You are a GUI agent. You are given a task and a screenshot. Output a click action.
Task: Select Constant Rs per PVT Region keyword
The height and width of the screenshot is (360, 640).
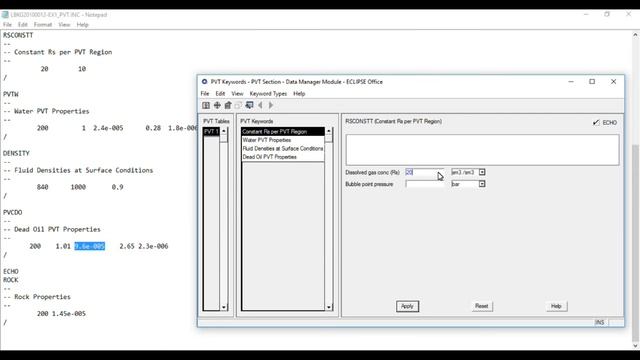point(283,131)
